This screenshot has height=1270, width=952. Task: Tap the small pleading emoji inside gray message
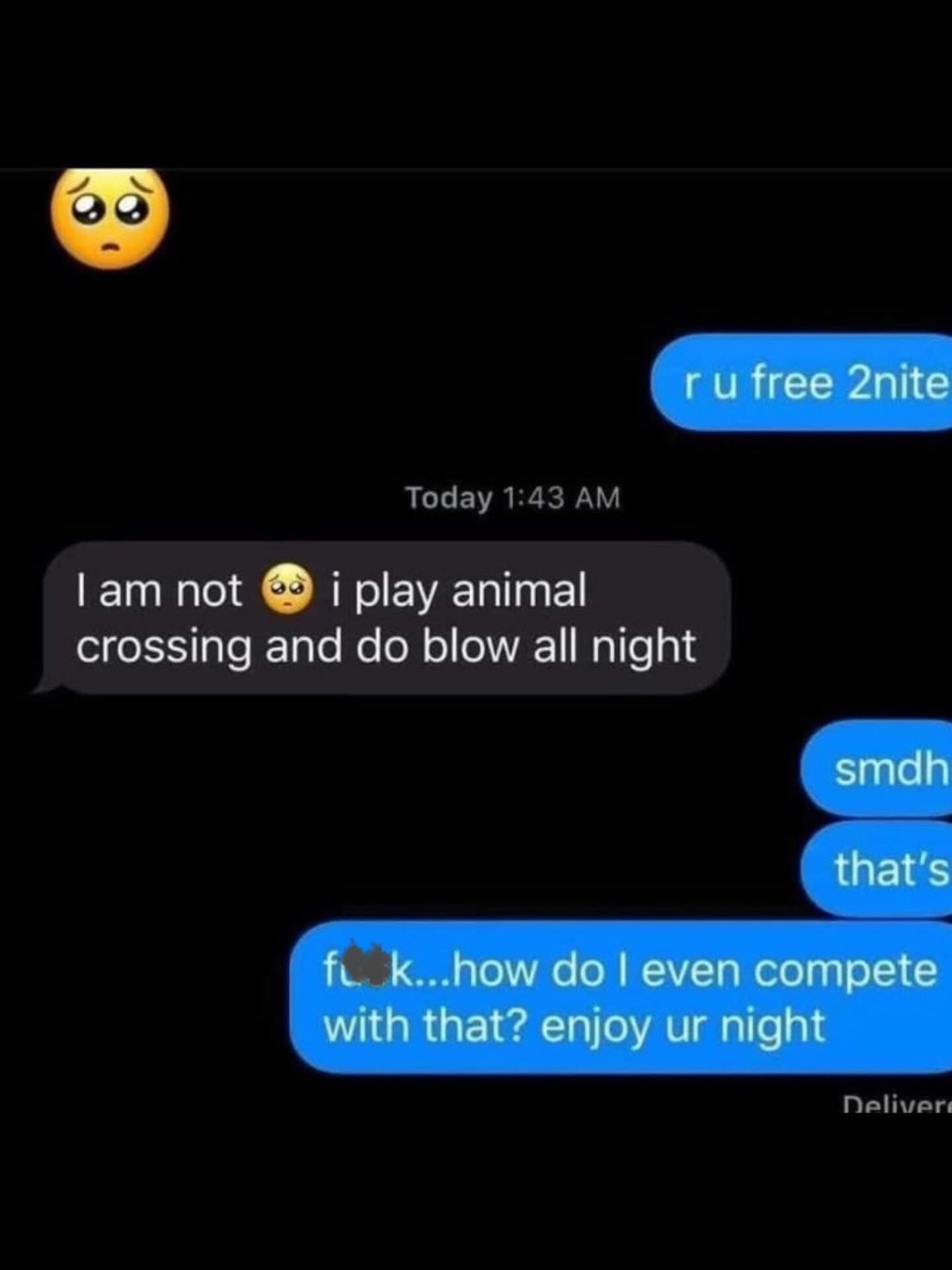(288, 590)
